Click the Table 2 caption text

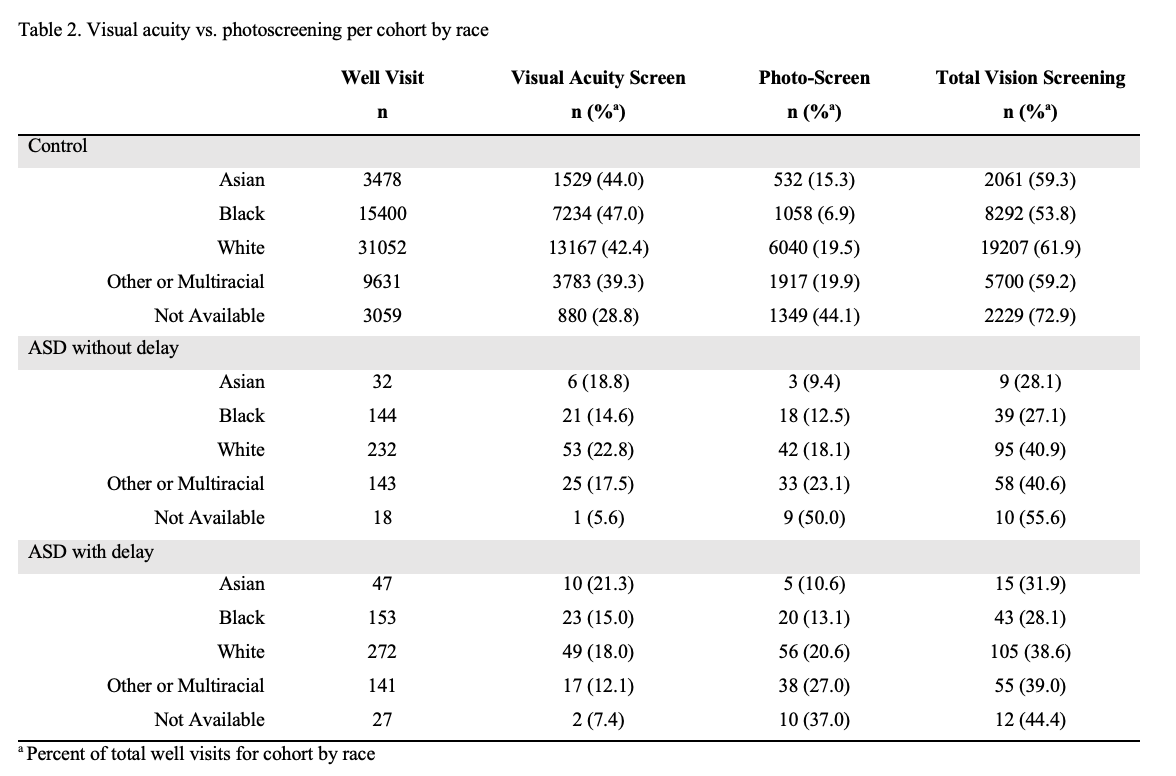pos(254,30)
